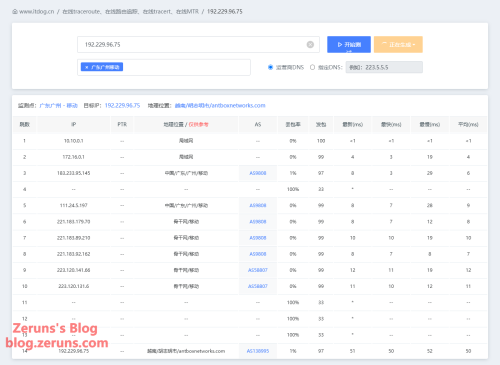Remove the selected node tag via its x

[x=87, y=67]
